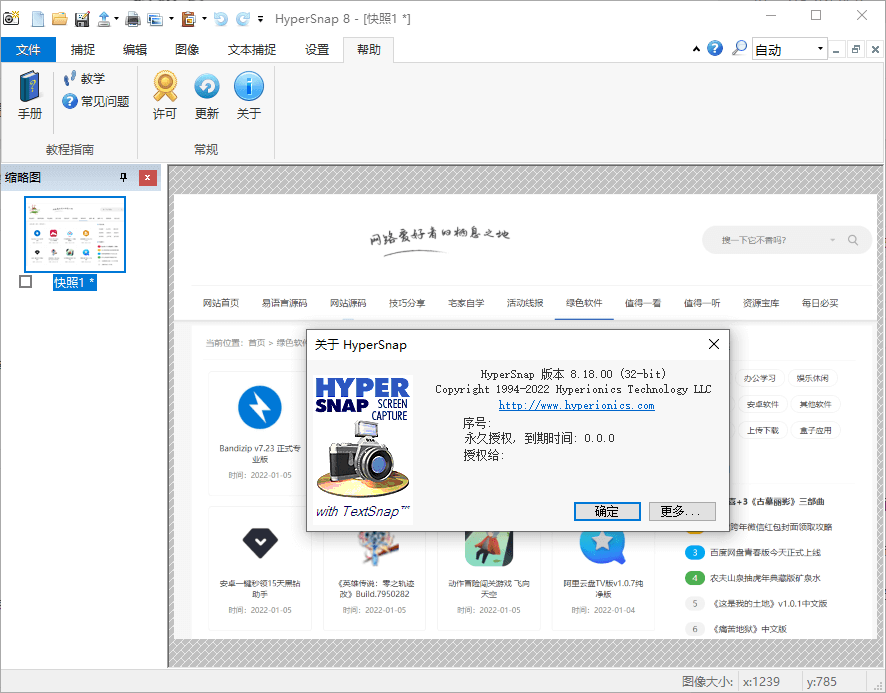Open the 文件 menu
Viewport: 886px width, 693px height.
point(28,50)
